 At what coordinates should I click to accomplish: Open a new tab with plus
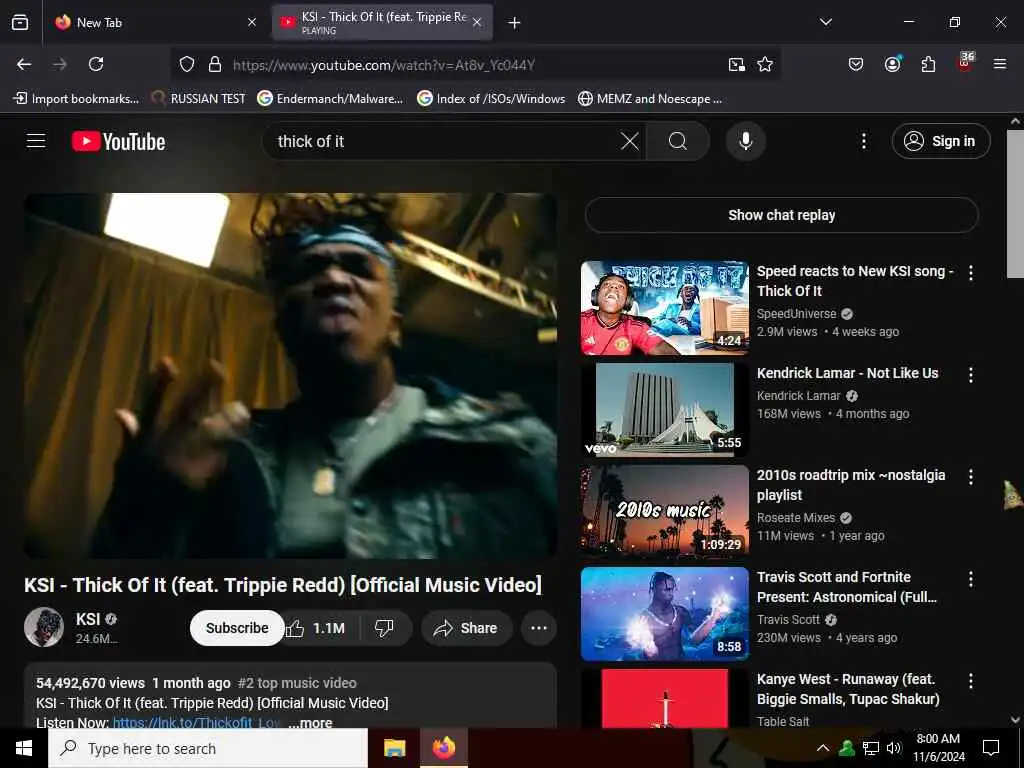coord(515,23)
